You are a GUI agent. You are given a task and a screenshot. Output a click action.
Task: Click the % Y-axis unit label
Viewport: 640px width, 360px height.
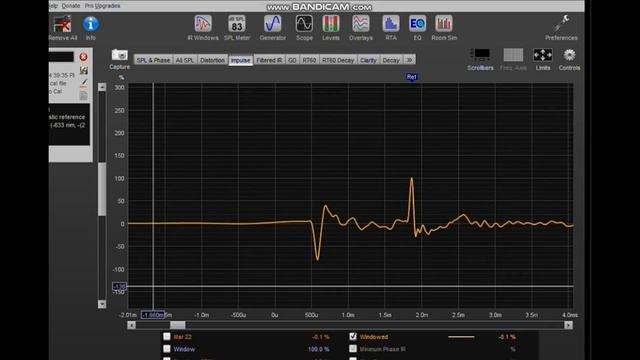(x=121, y=77)
